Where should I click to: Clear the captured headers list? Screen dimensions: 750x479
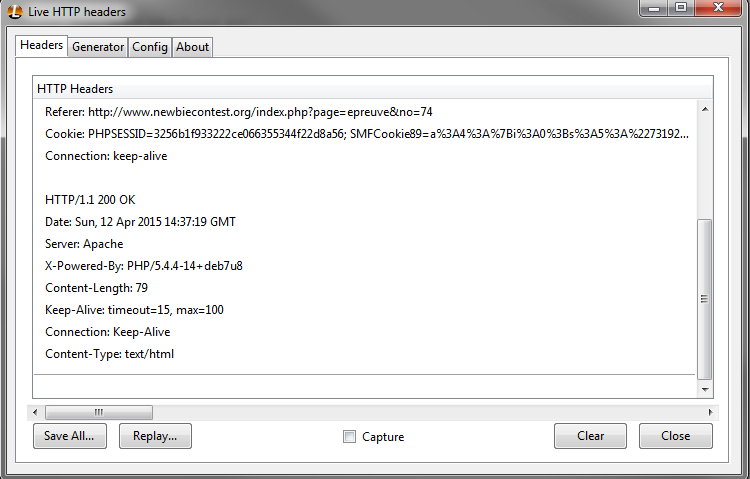coord(590,436)
